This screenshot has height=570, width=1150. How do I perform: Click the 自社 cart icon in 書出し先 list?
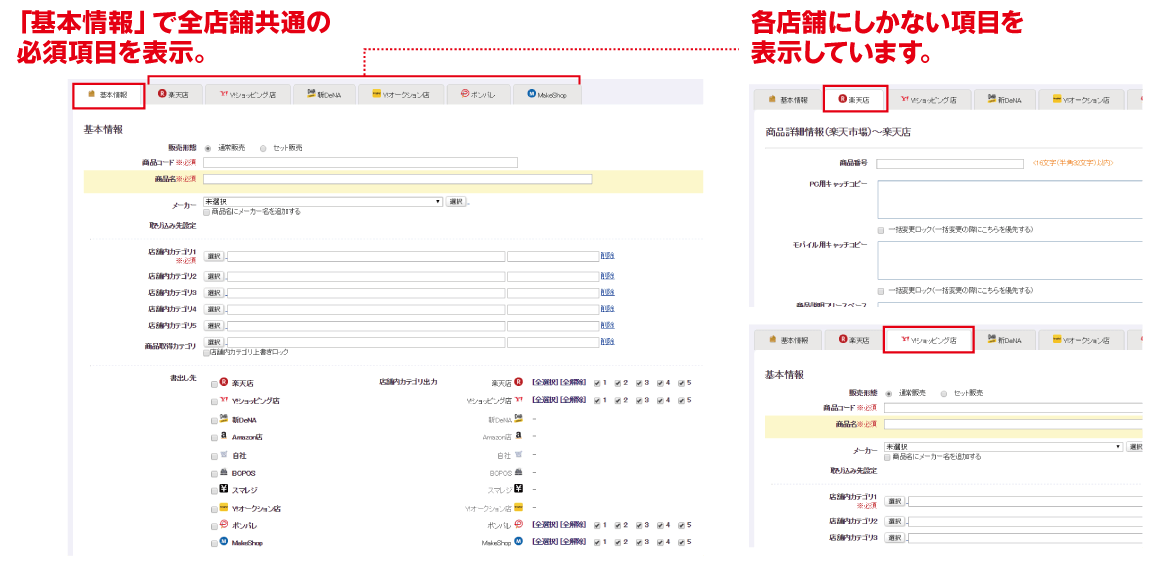click(224, 455)
